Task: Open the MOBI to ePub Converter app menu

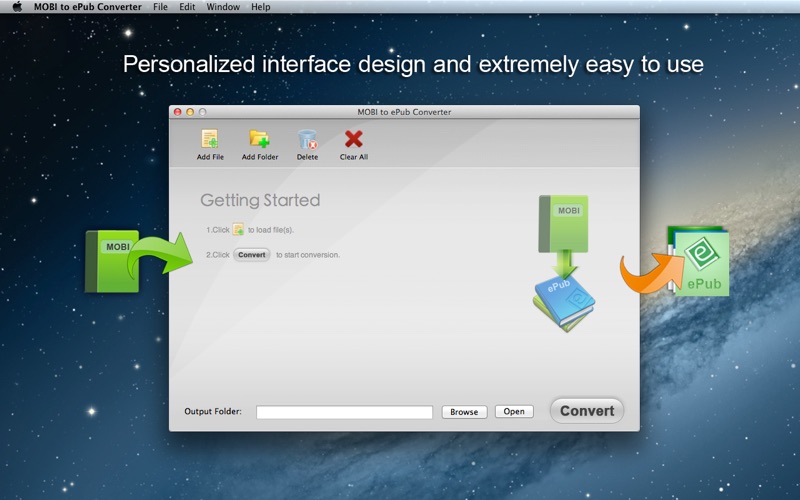Action: click(x=88, y=7)
